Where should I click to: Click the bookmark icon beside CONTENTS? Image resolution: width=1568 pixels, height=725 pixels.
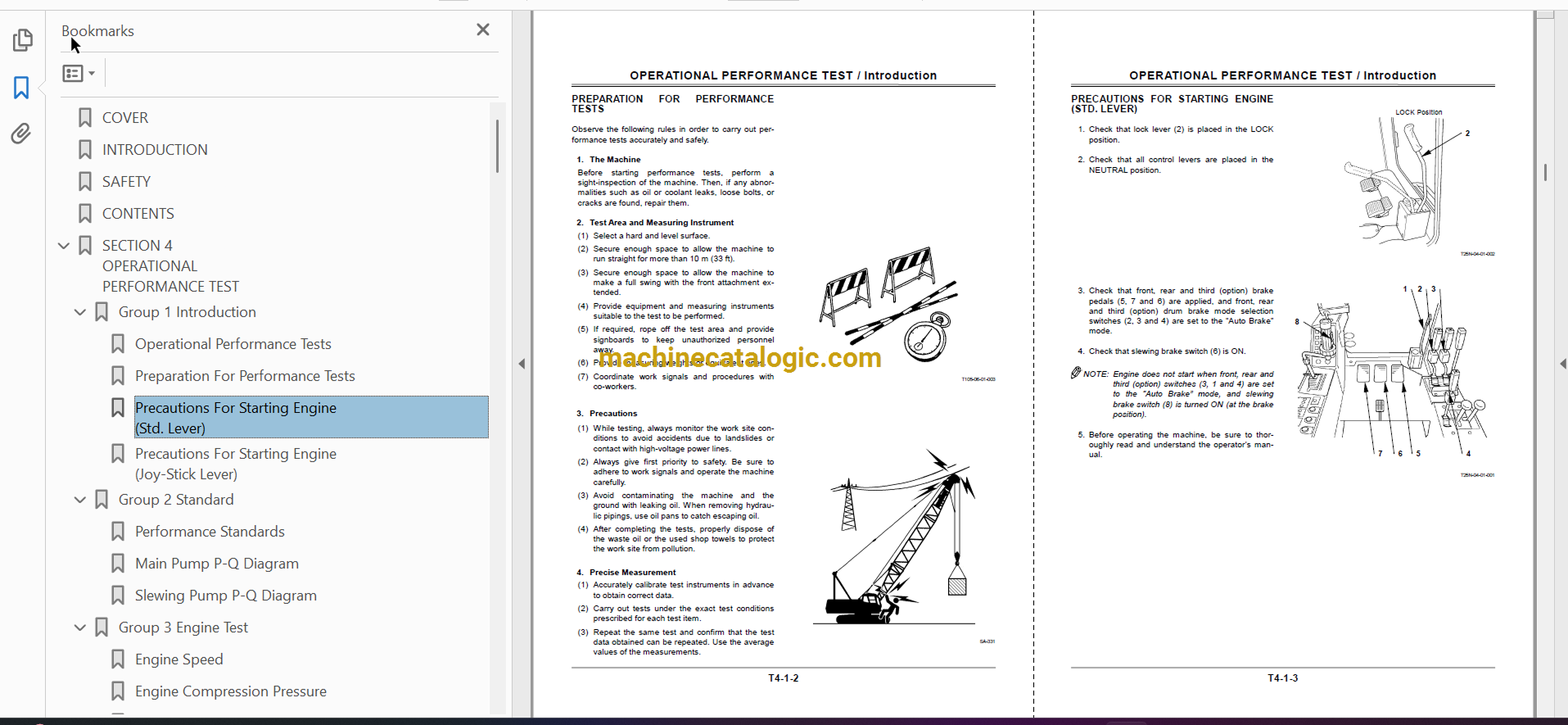pos(85,214)
